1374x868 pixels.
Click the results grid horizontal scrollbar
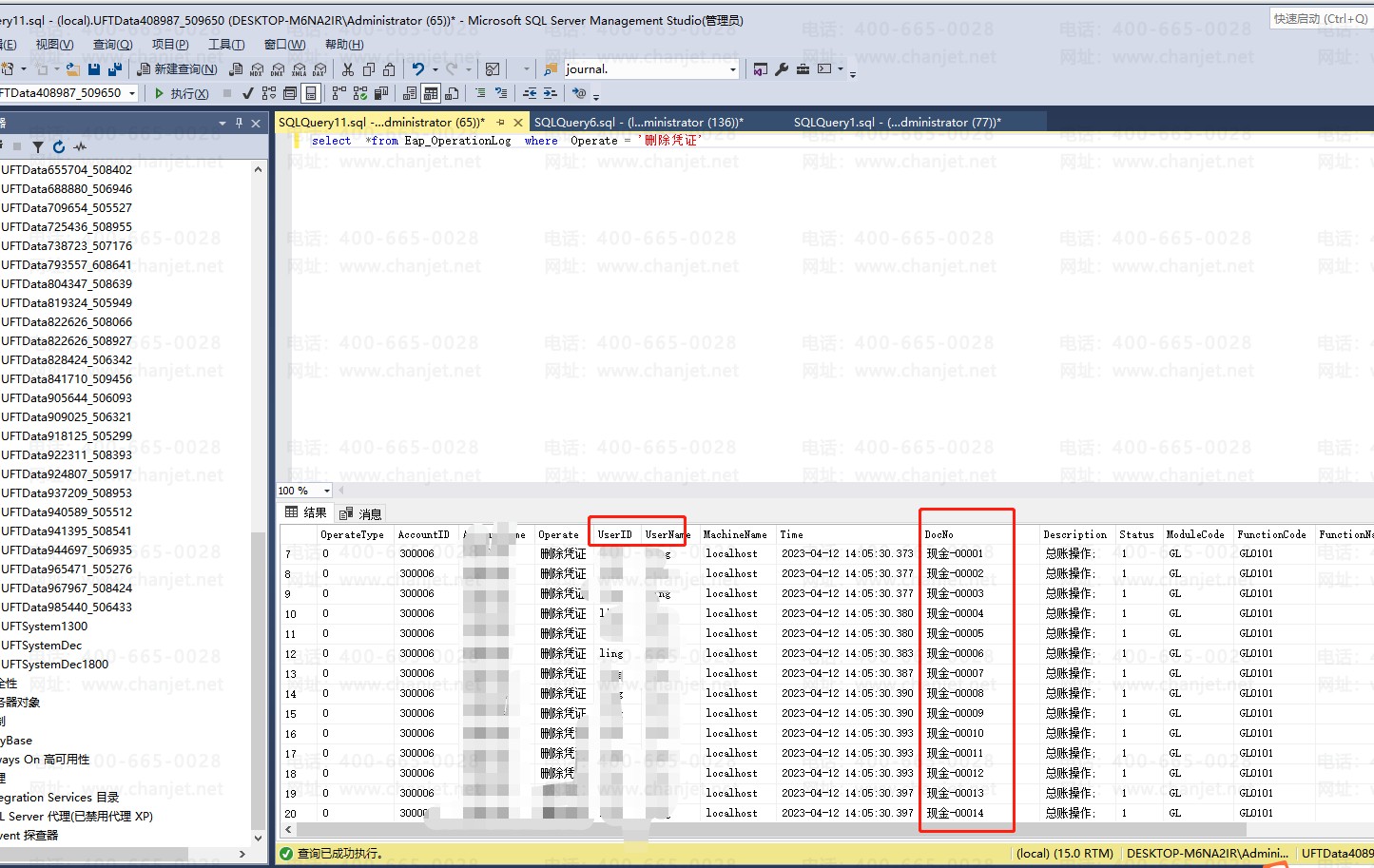tap(761, 830)
